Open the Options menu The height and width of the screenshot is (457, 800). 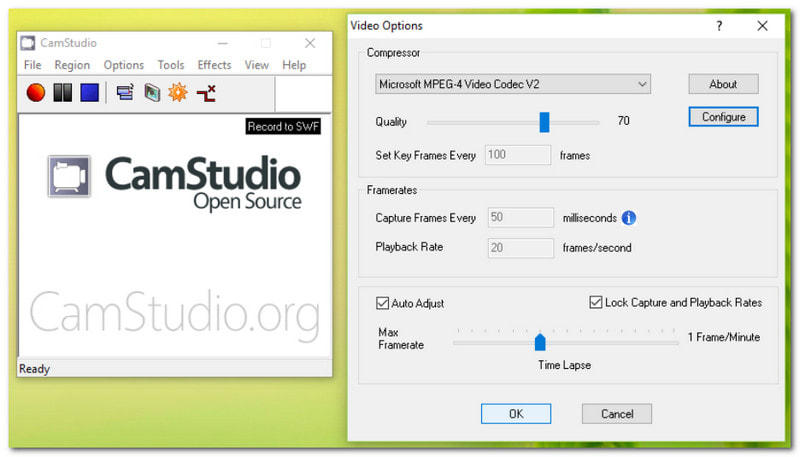(123, 65)
